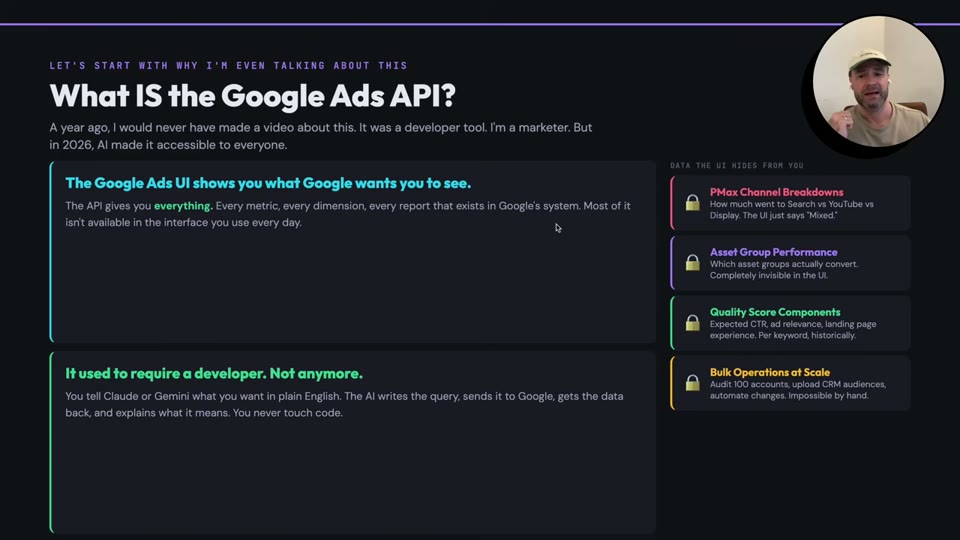Click the lock icon beside Asset Group Performance
The width and height of the screenshot is (960, 540).
point(692,263)
